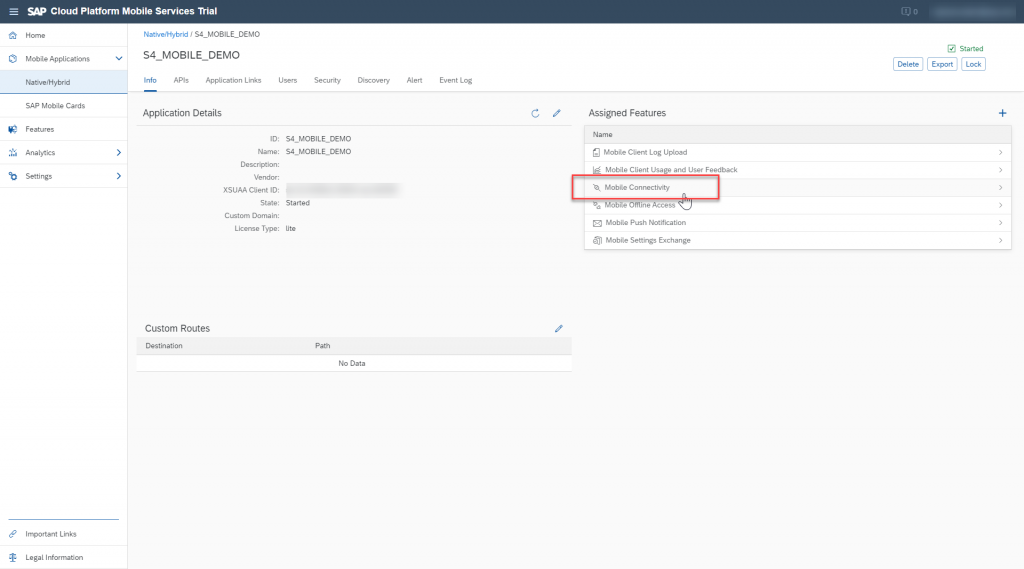The width and height of the screenshot is (1024, 569).
Task: Open Legal Information in sidebar
Action: [x=63, y=558]
